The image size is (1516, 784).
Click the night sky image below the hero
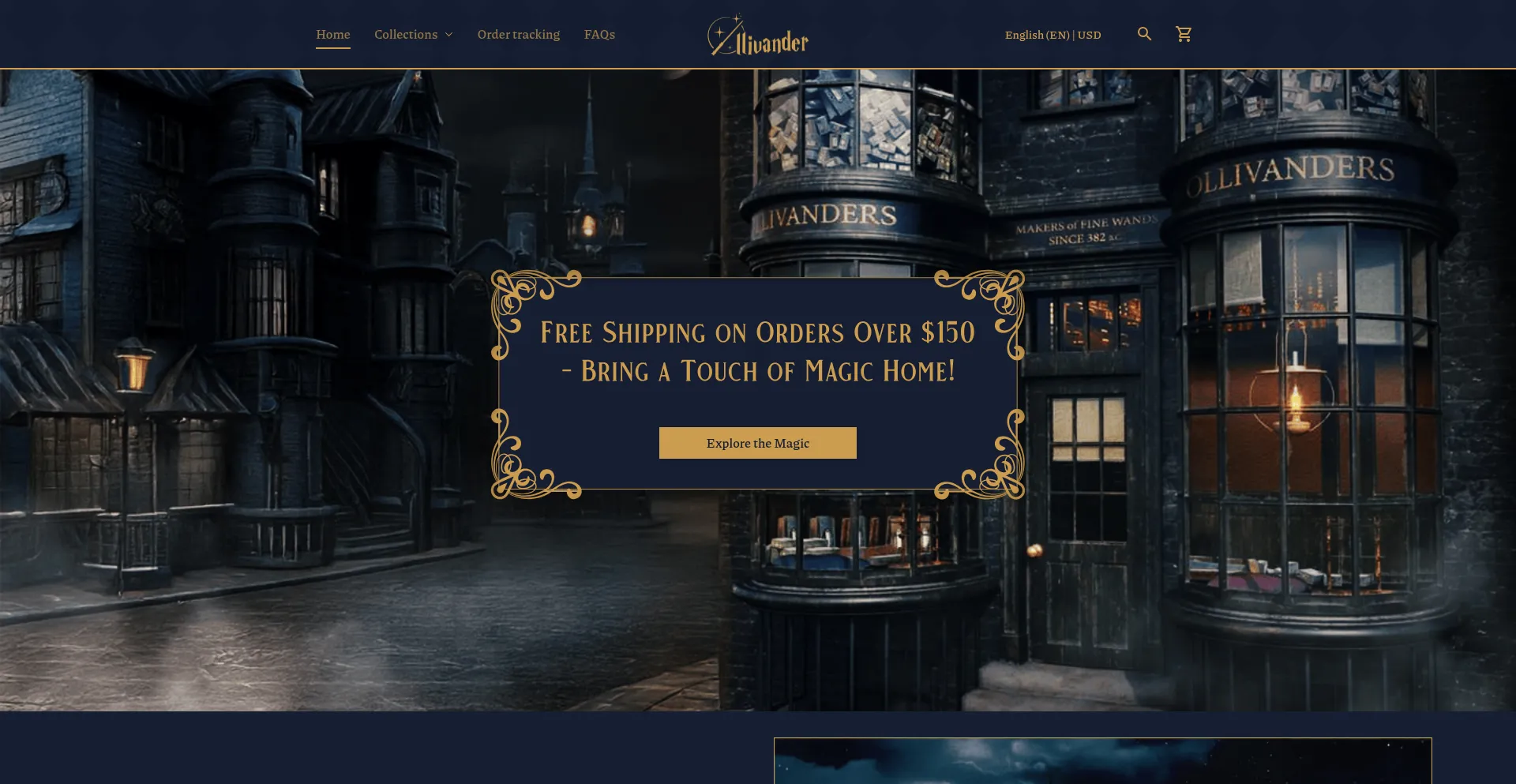(1103, 761)
